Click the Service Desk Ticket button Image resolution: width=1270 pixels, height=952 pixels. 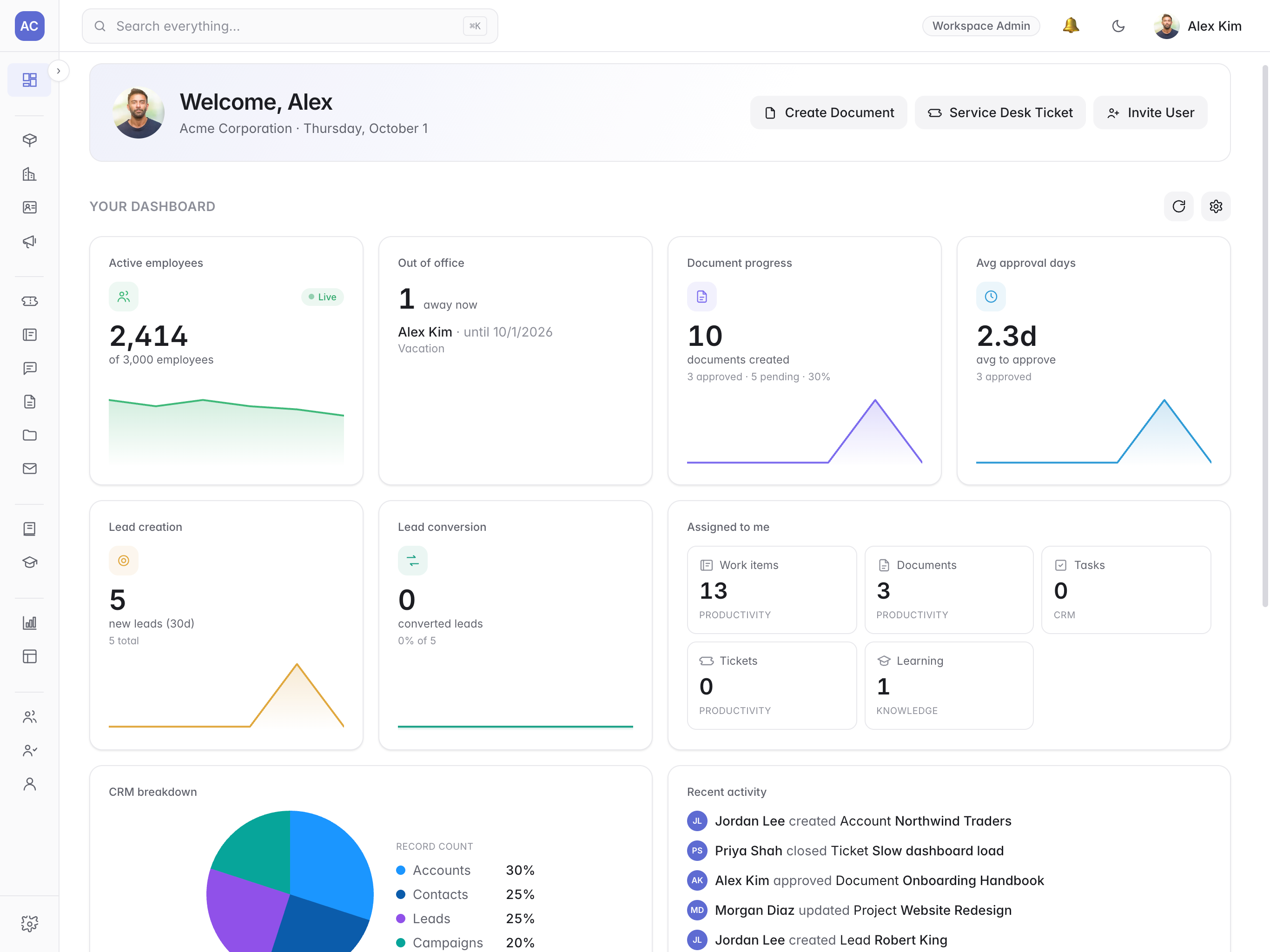[x=999, y=112]
